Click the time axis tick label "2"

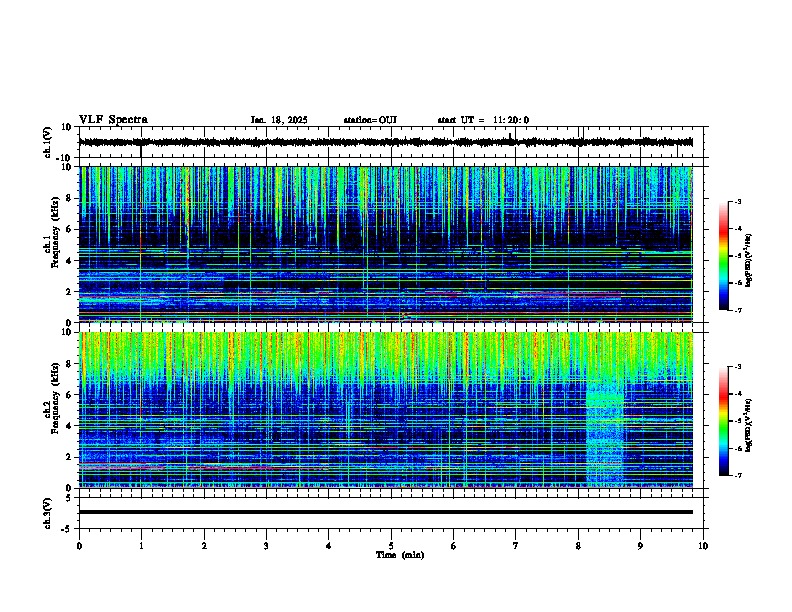(204, 546)
